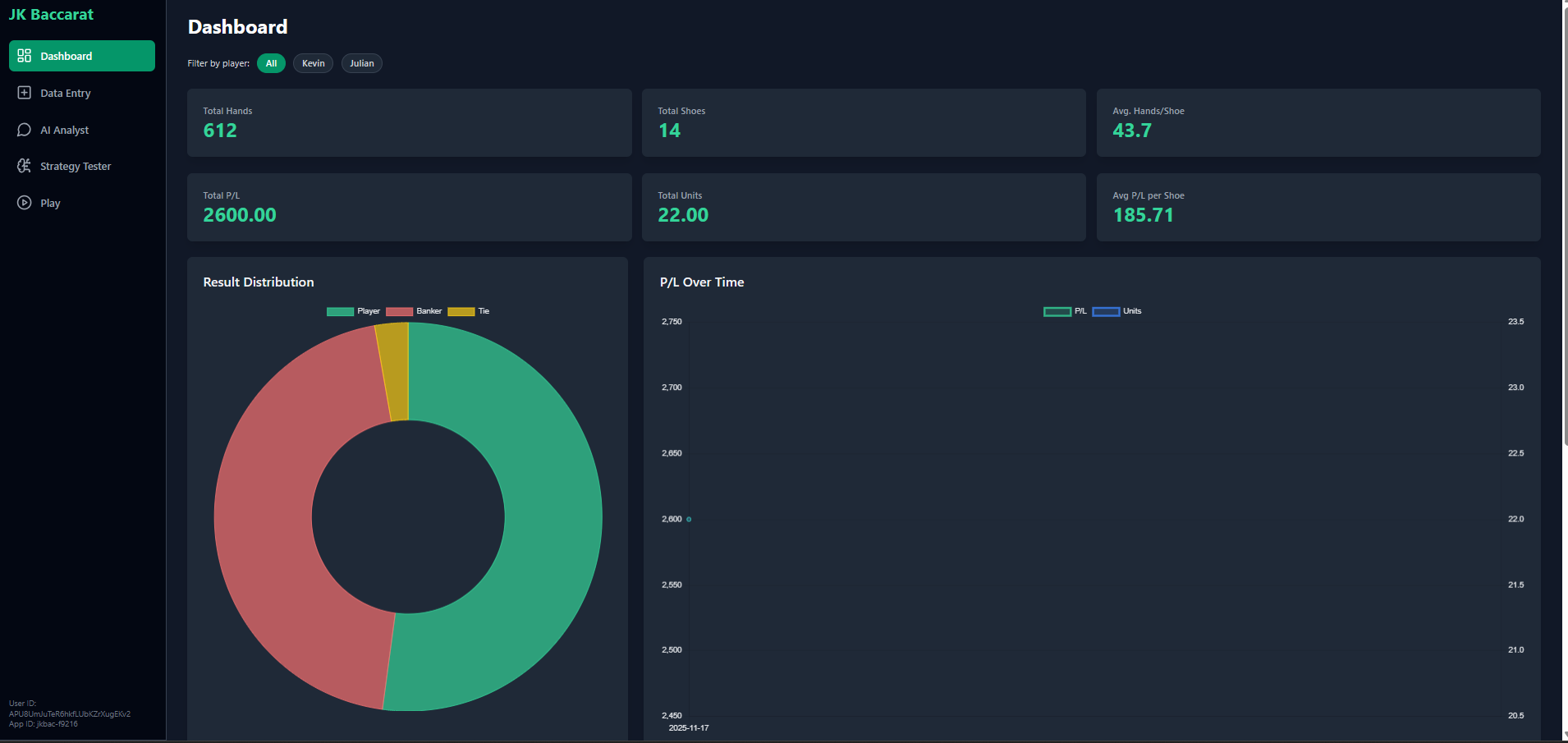This screenshot has width=1568, height=743.
Task: Select the All player filter
Action: pos(271,62)
